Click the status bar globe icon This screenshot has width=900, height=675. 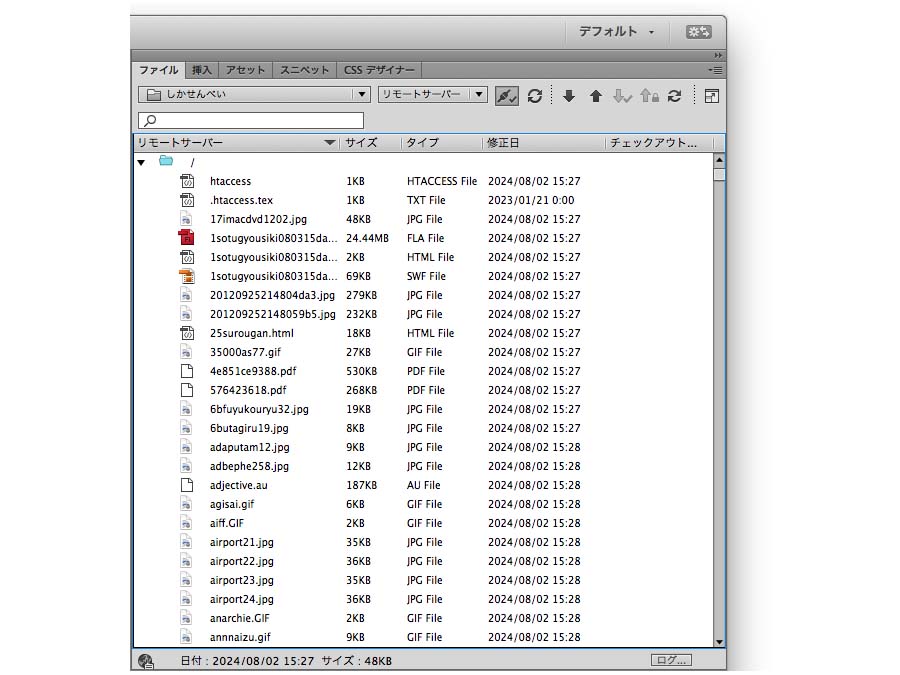[146, 662]
